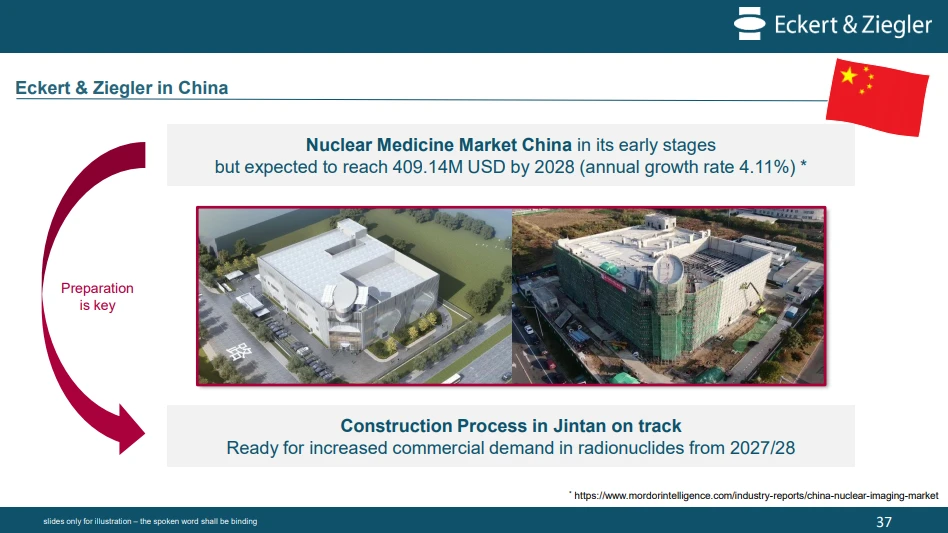948x533 pixels.
Task: Click the Eckert & Ziegler logo icon
Action: click(x=750, y=24)
